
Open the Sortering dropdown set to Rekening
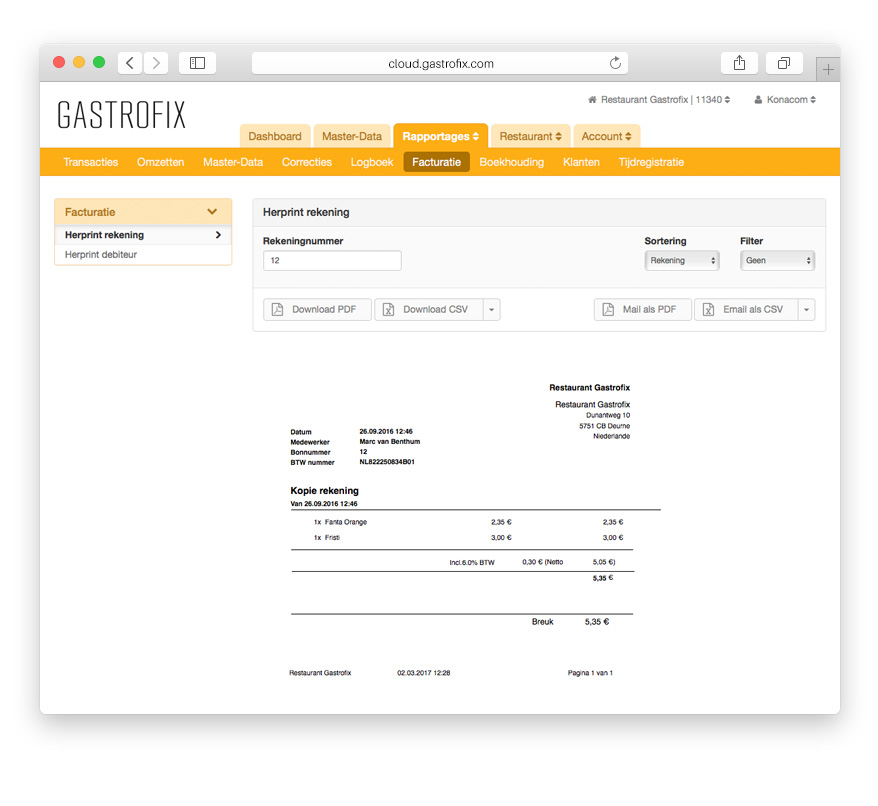[681, 260]
